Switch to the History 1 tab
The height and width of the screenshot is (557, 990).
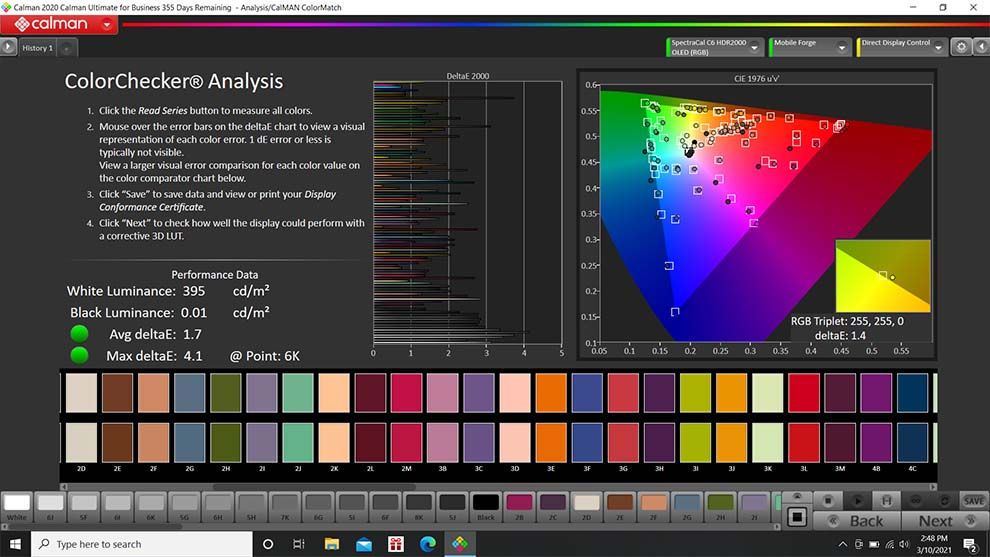point(37,48)
